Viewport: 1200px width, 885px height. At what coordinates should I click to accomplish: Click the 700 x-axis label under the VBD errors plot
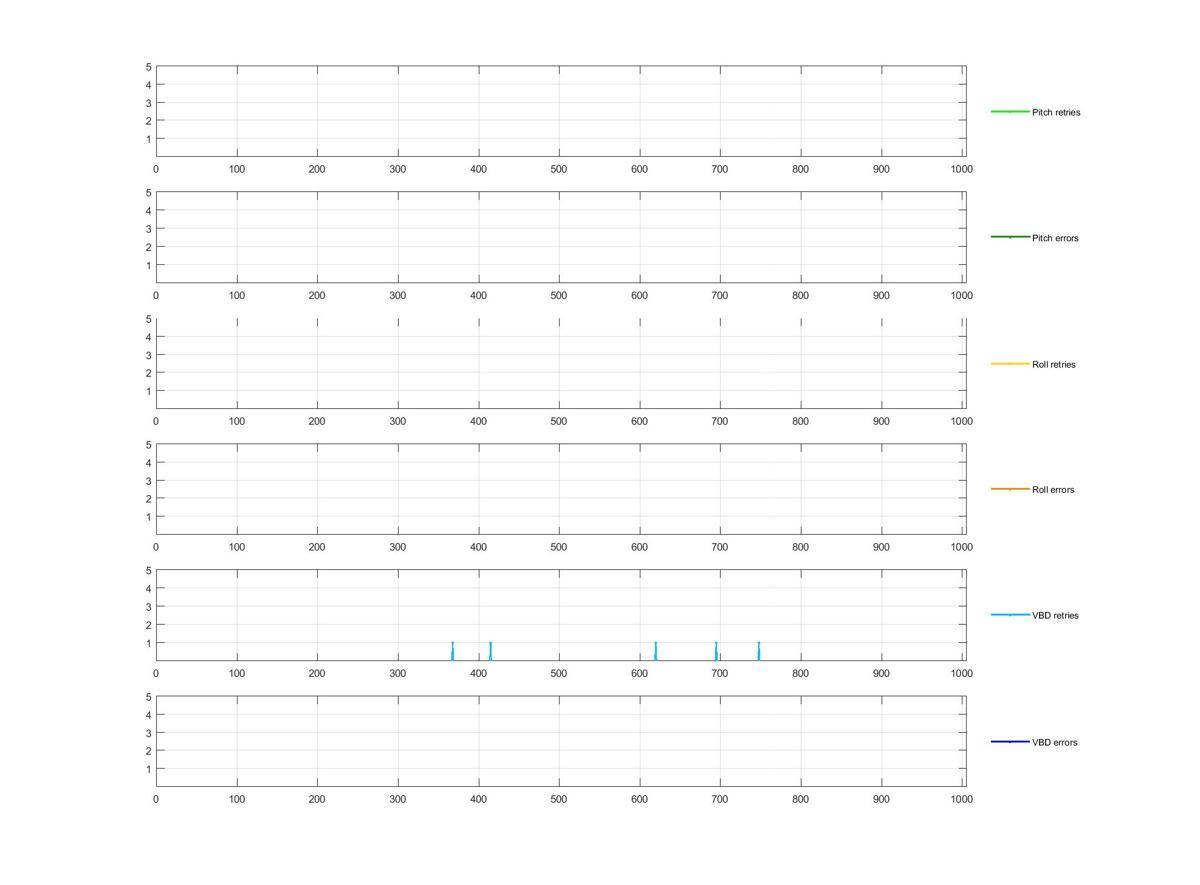(720, 800)
